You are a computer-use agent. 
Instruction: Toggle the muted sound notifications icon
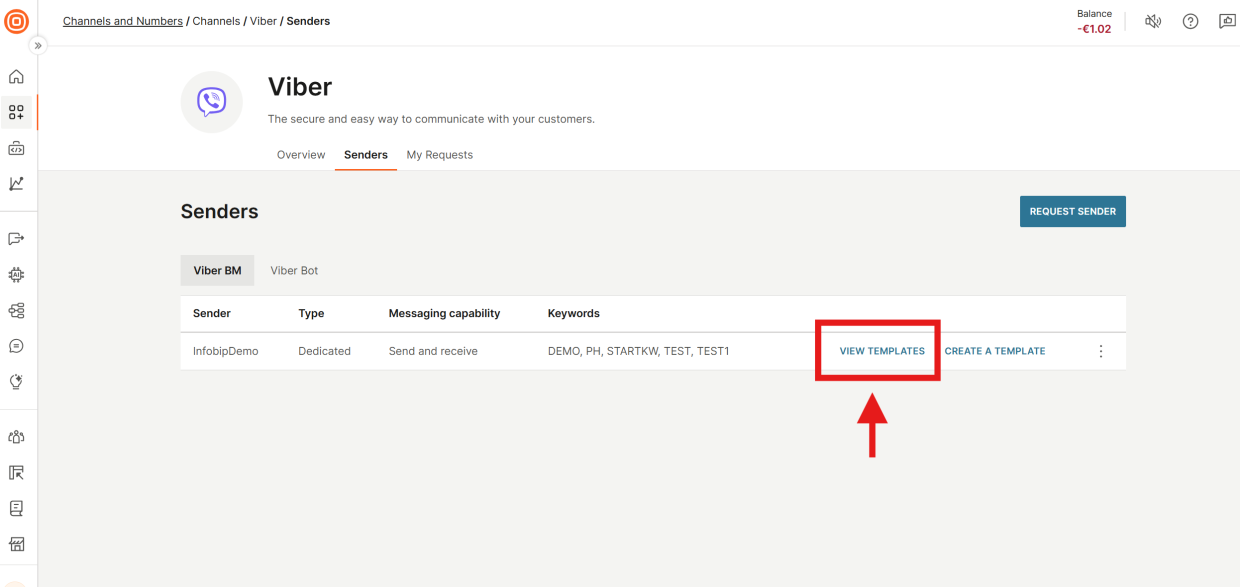click(x=1153, y=21)
